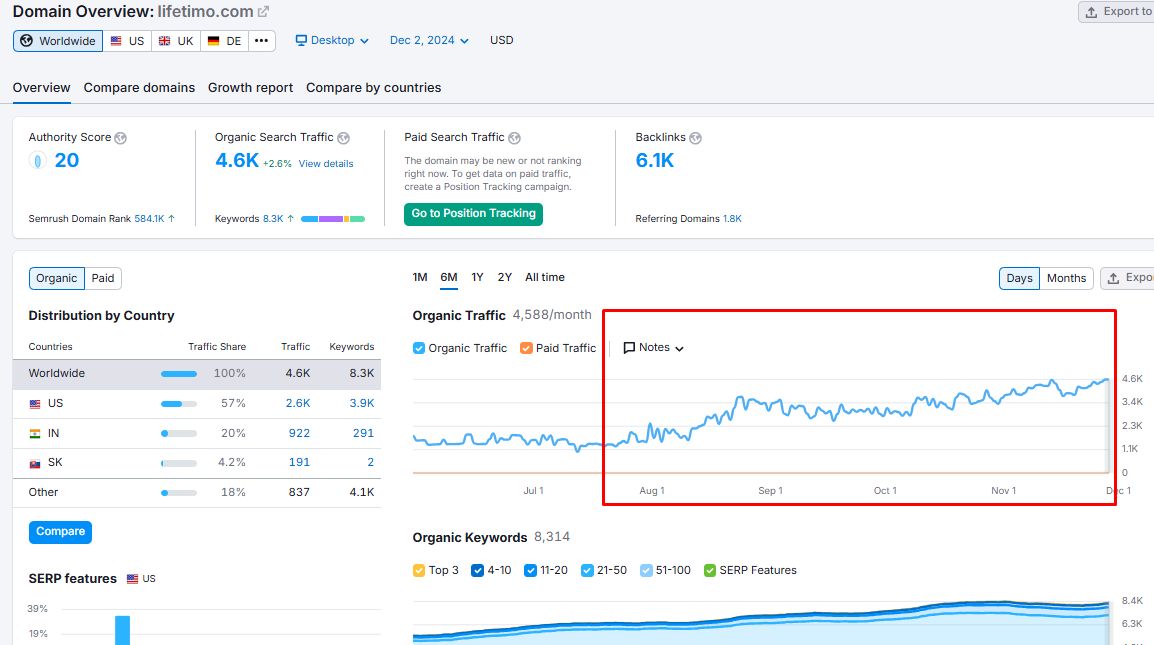Open more countries ellipsis menu
1154x645 pixels.
261,40
